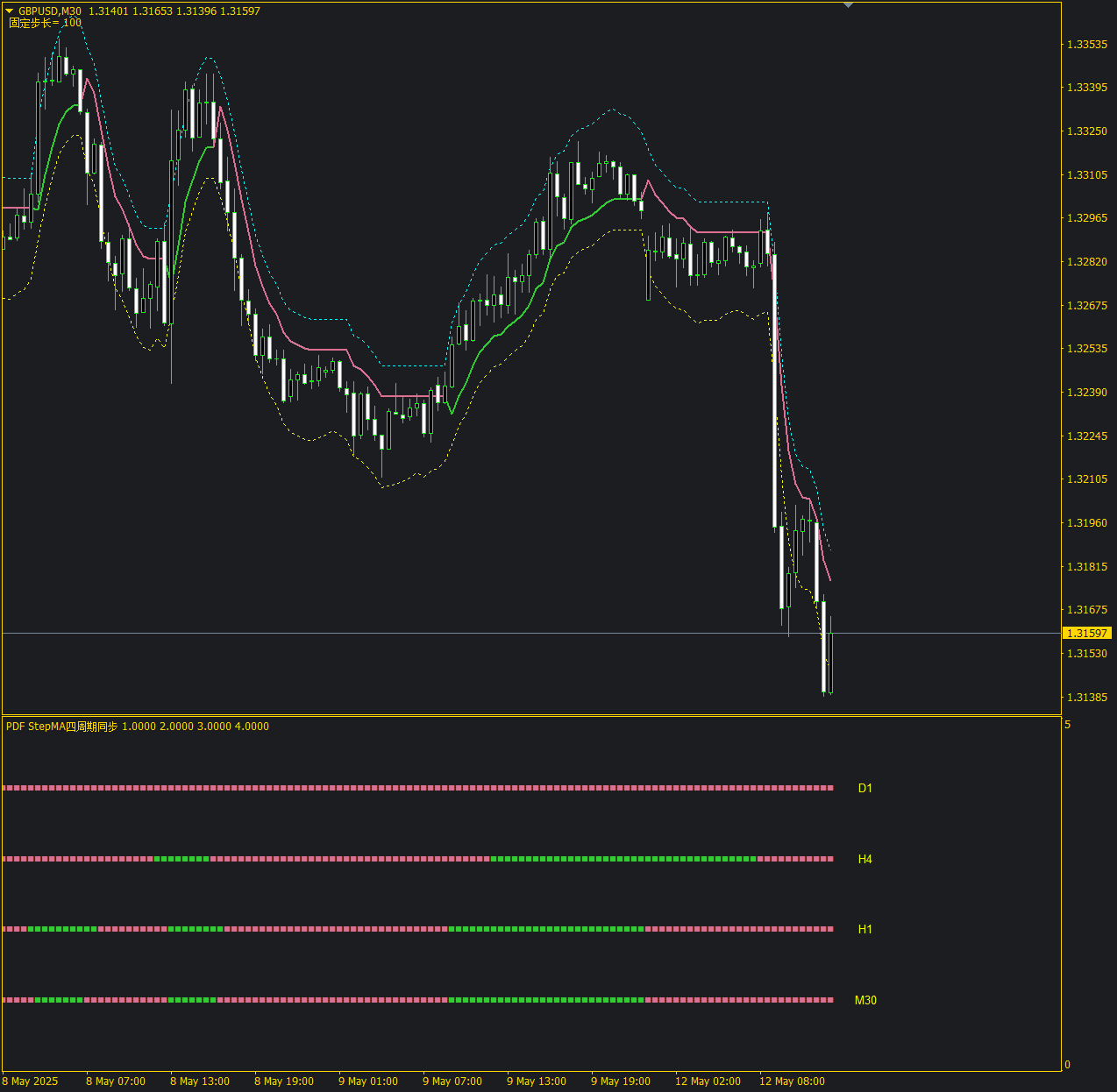Image resolution: width=1117 pixels, height=1092 pixels.
Task: Click the PDF StepMA indicator title text
Action: [61, 727]
